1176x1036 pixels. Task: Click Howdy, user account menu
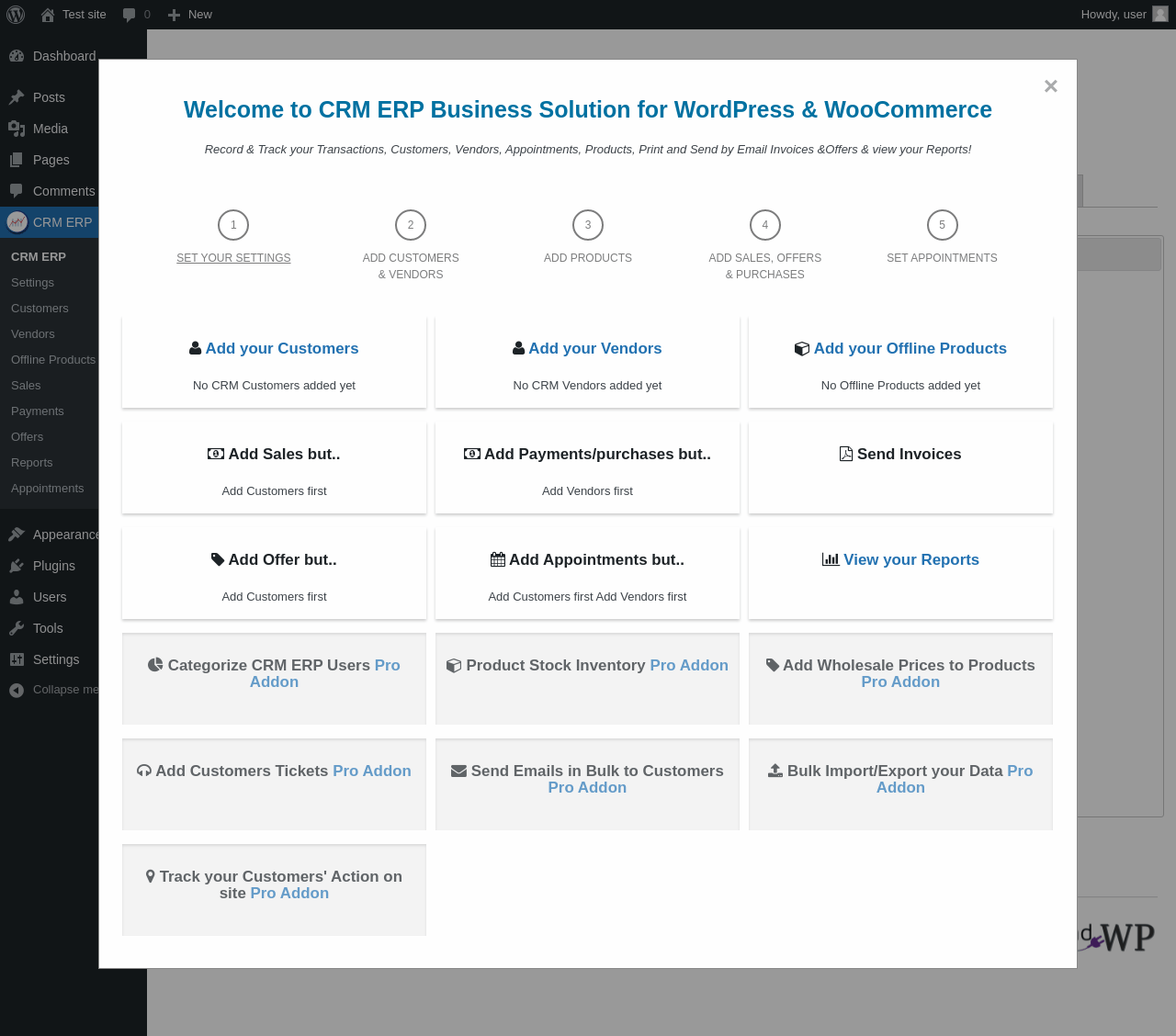(1124, 15)
